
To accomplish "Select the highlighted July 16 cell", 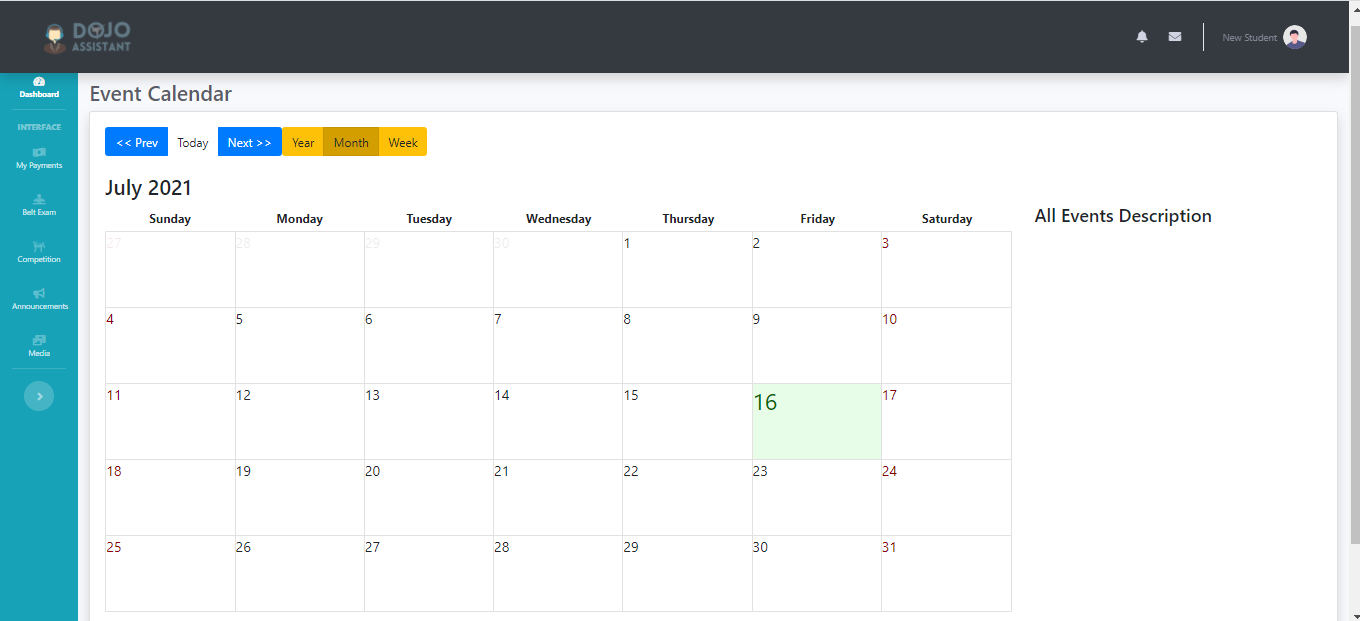I will 816,421.
